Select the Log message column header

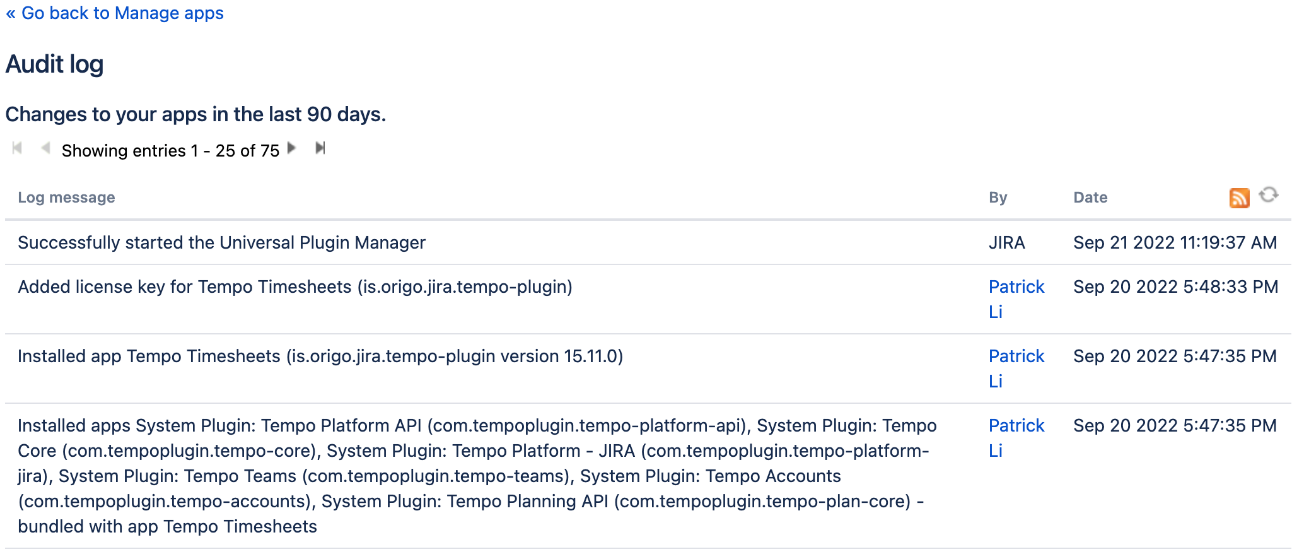[x=66, y=198]
